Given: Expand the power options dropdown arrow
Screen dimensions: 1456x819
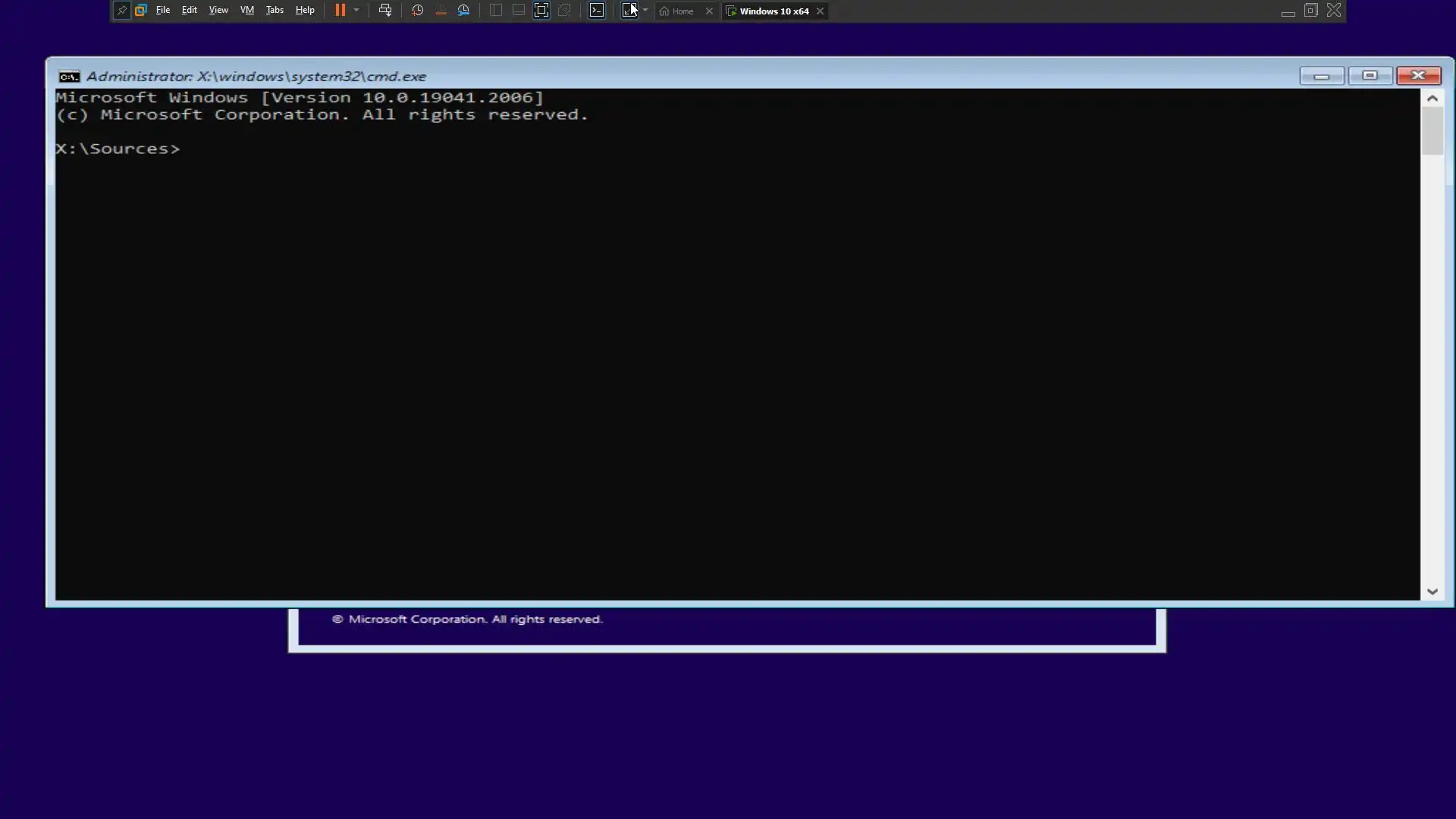Looking at the screenshot, I should click(x=356, y=11).
